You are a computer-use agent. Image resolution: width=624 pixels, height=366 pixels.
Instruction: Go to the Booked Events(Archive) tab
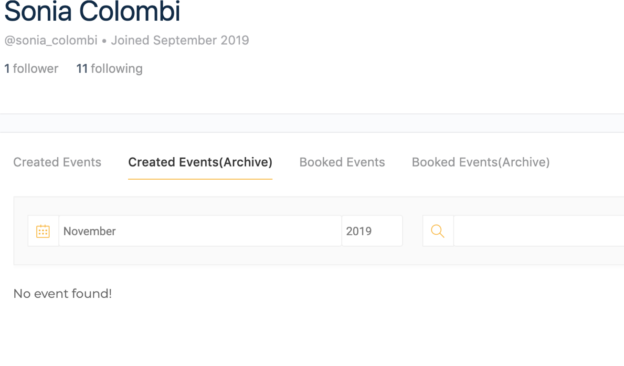[481, 162]
